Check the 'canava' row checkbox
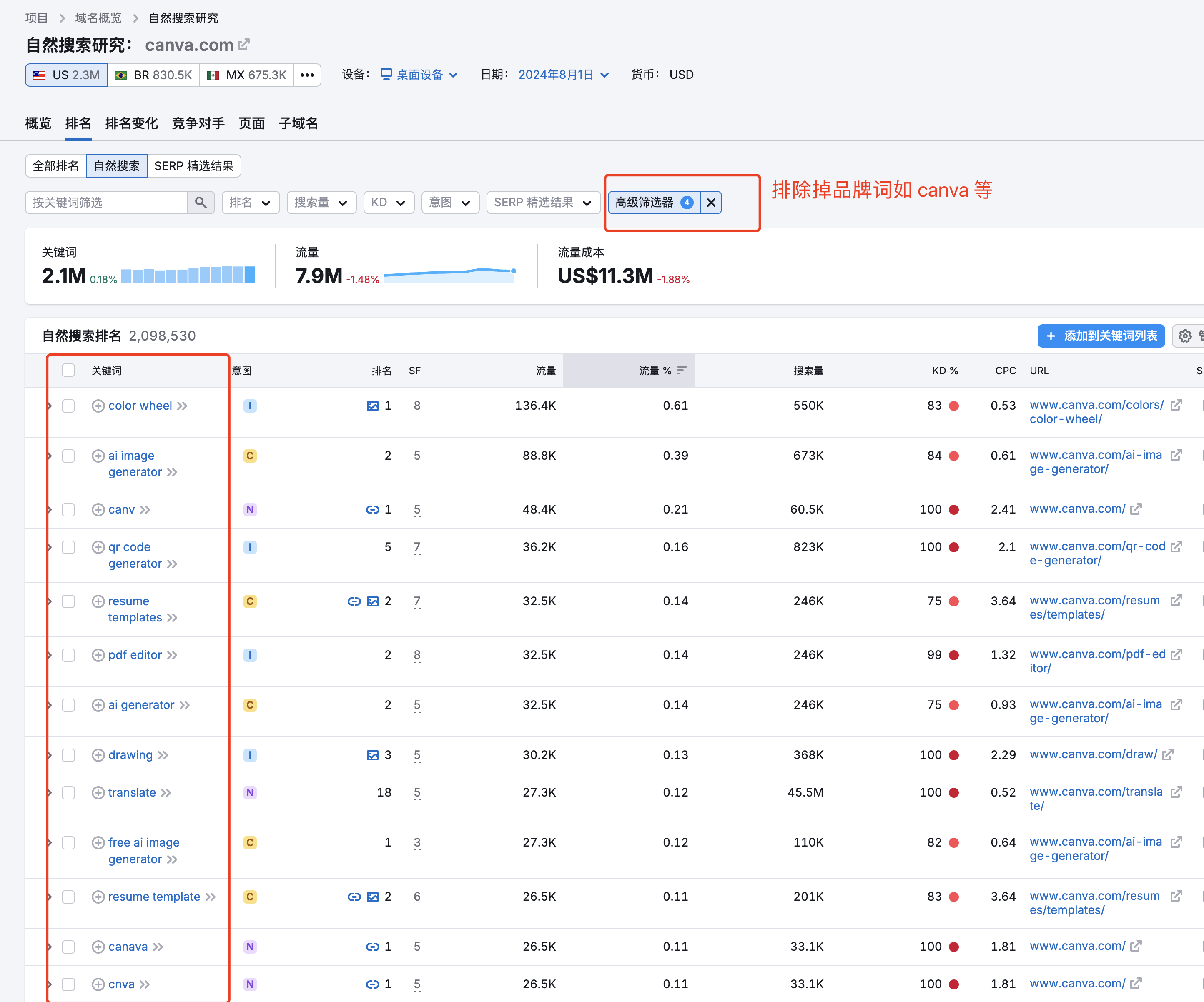The width and height of the screenshot is (1204, 1002). pos(68,947)
